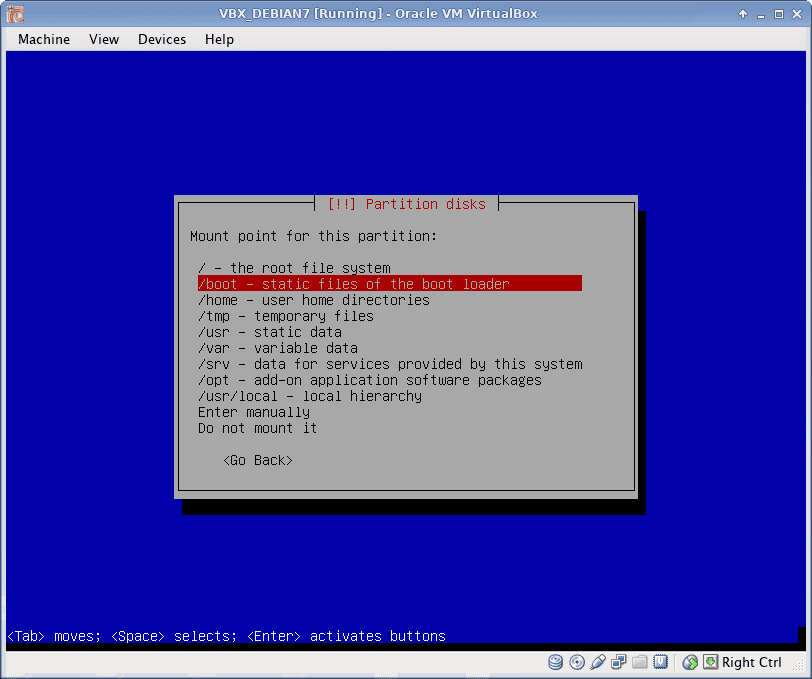Open the Machine menu
The image size is (812, 679).
click(44, 39)
